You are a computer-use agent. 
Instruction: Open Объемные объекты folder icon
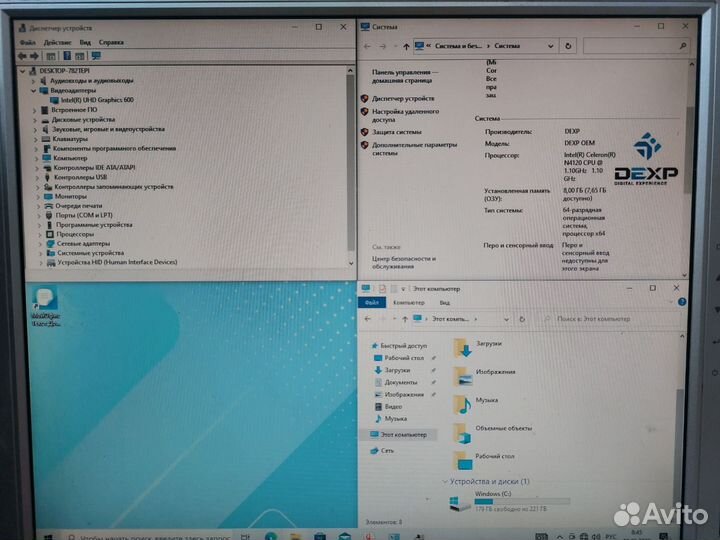(x=462, y=433)
